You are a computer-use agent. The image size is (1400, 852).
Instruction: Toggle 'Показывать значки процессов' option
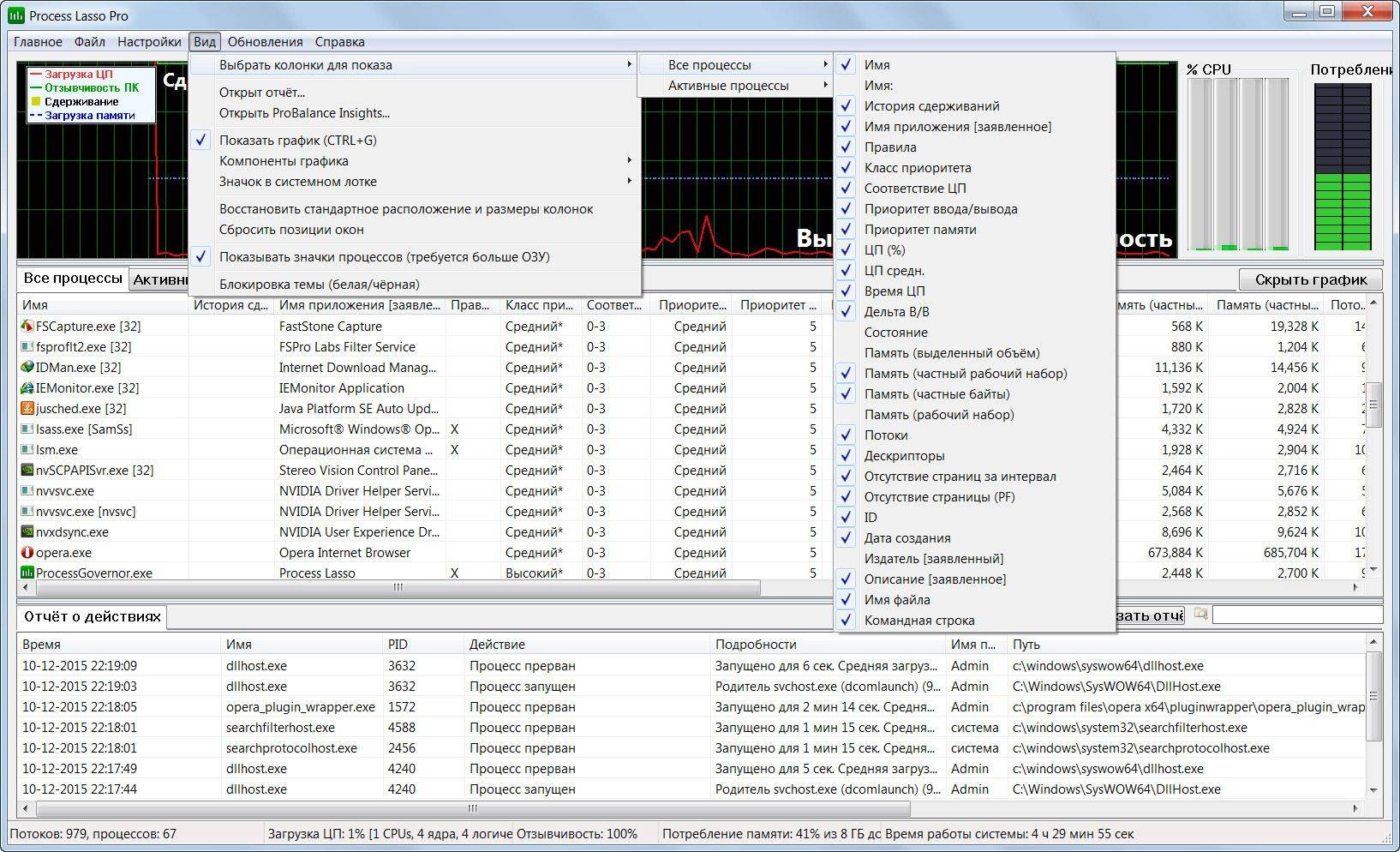[415, 256]
